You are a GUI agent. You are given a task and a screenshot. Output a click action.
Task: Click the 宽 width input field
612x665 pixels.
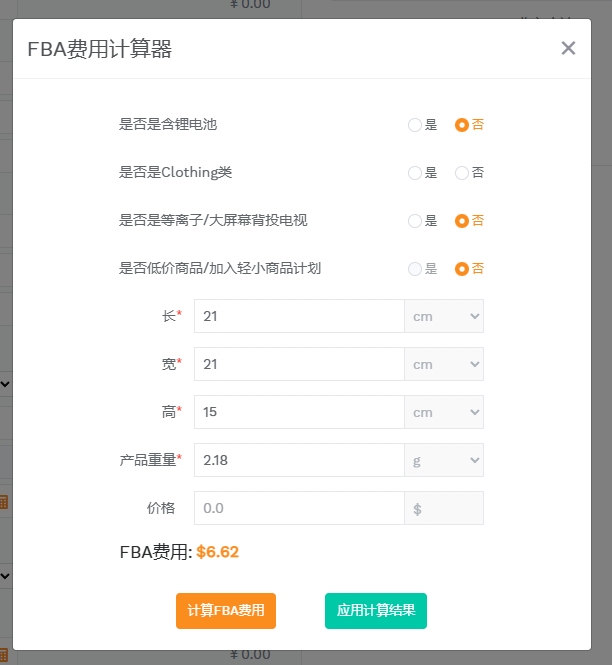299,364
